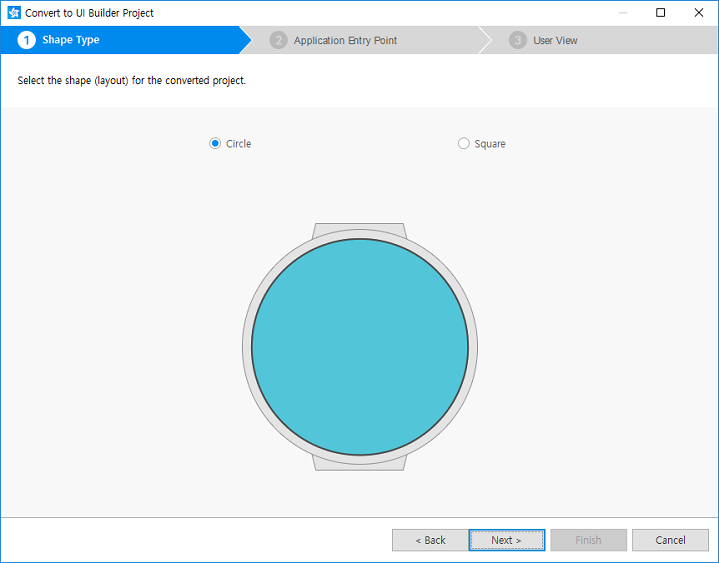Viewport: 719px width, 563px height.
Task: Click the Circle option label text
Action: [x=239, y=144]
